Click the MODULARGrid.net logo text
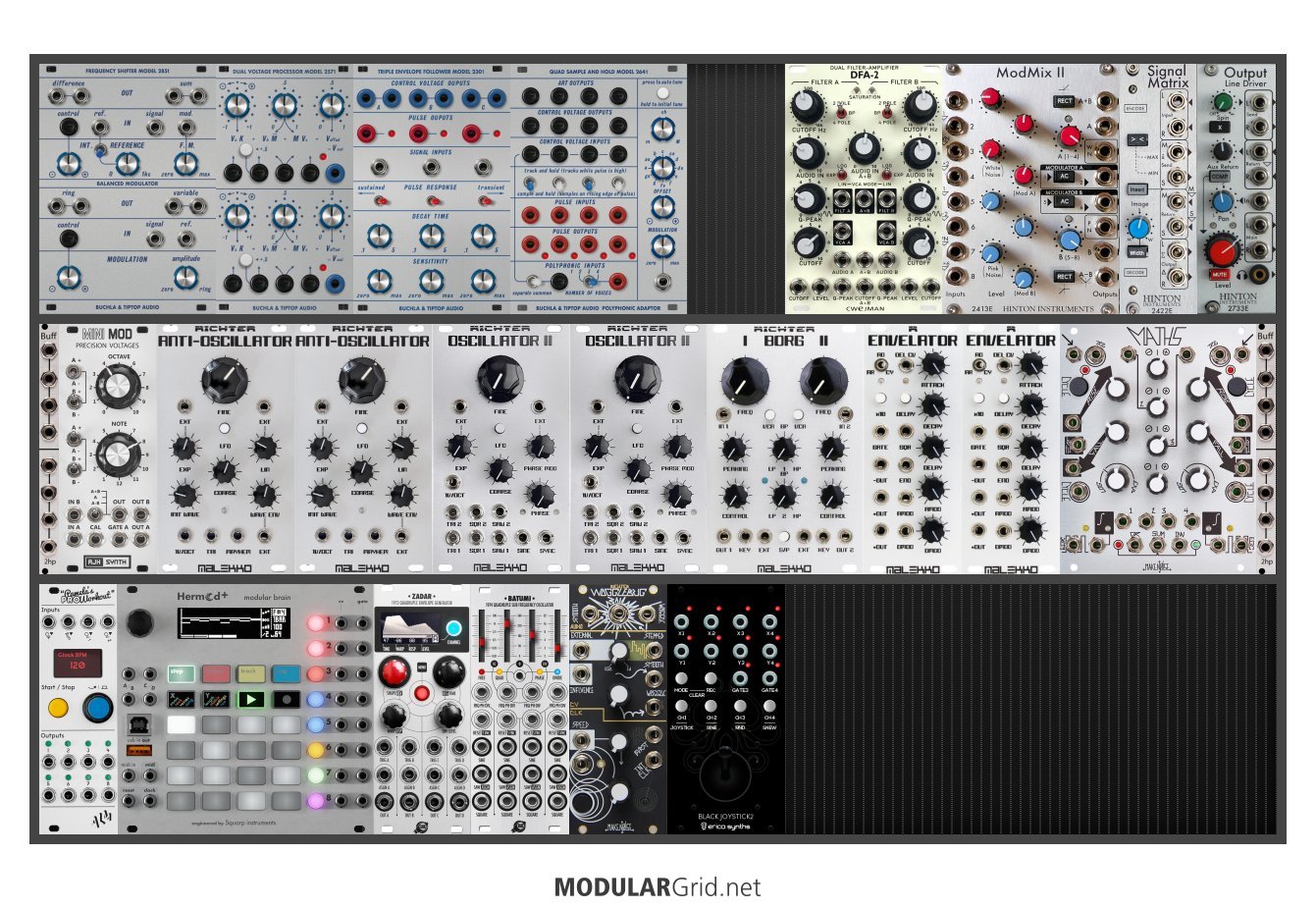This screenshot has height=908, width=1316. point(658,887)
